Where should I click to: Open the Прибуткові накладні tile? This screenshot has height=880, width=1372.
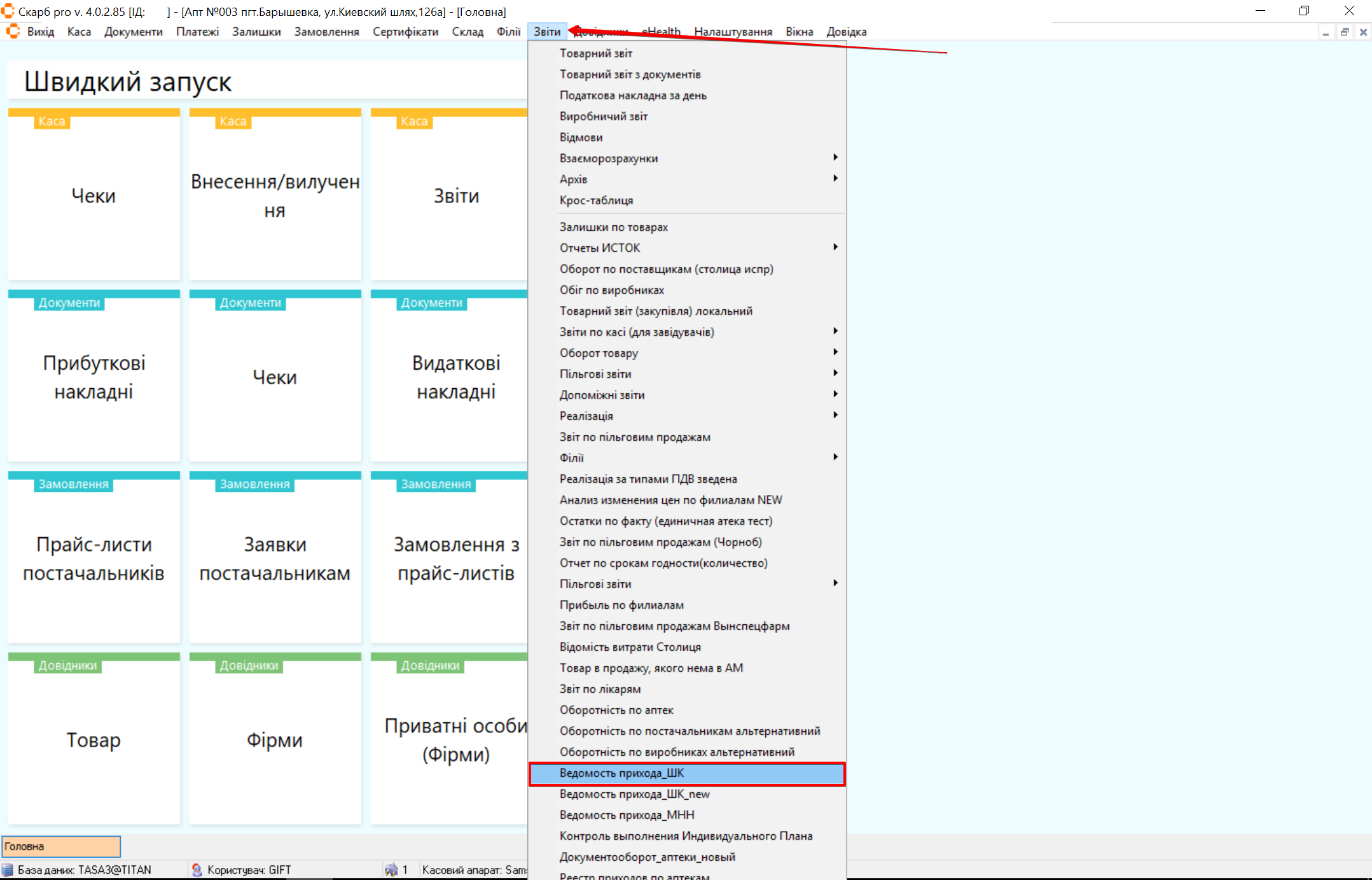(94, 377)
